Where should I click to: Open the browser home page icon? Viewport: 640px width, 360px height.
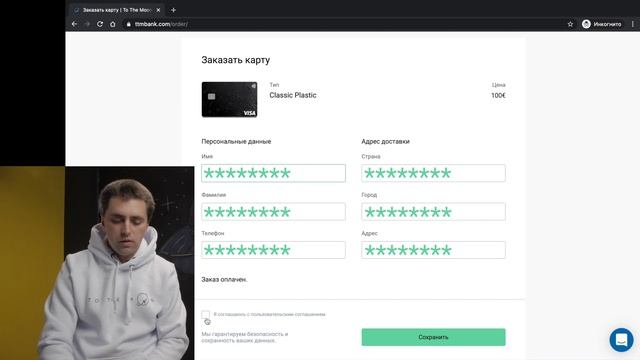coord(113,24)
